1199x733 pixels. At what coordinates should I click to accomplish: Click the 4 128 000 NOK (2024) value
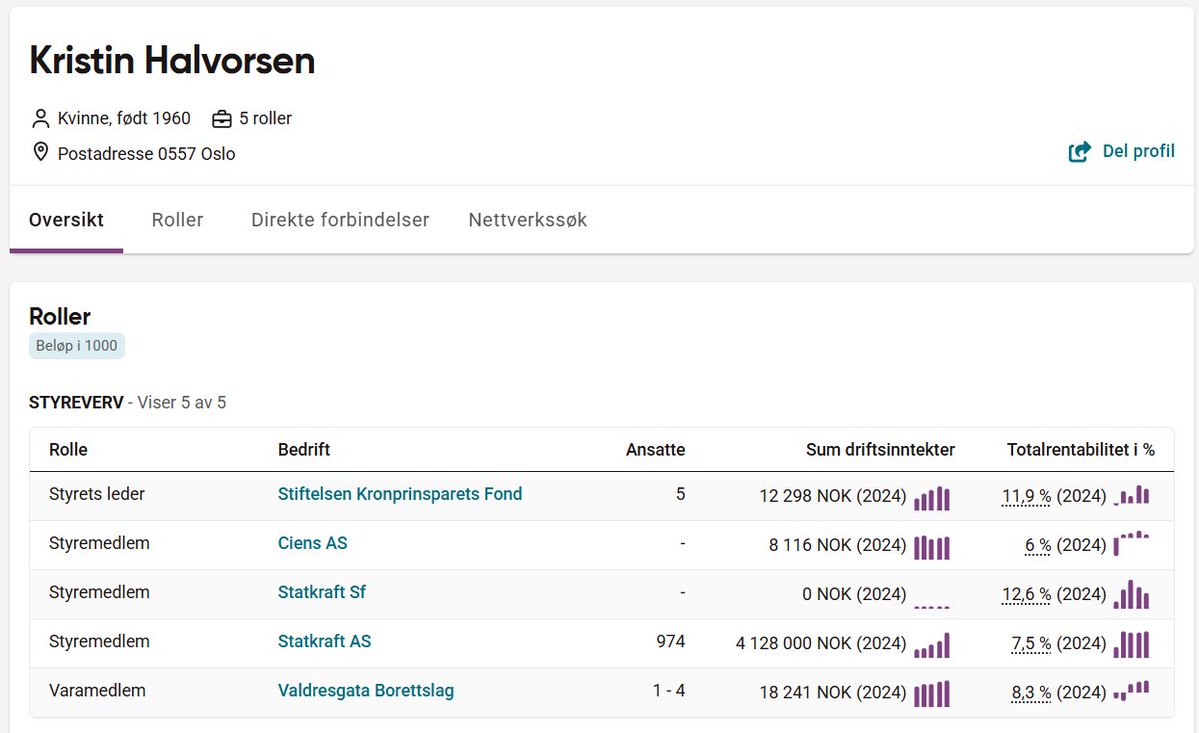[x=820, y=644]
